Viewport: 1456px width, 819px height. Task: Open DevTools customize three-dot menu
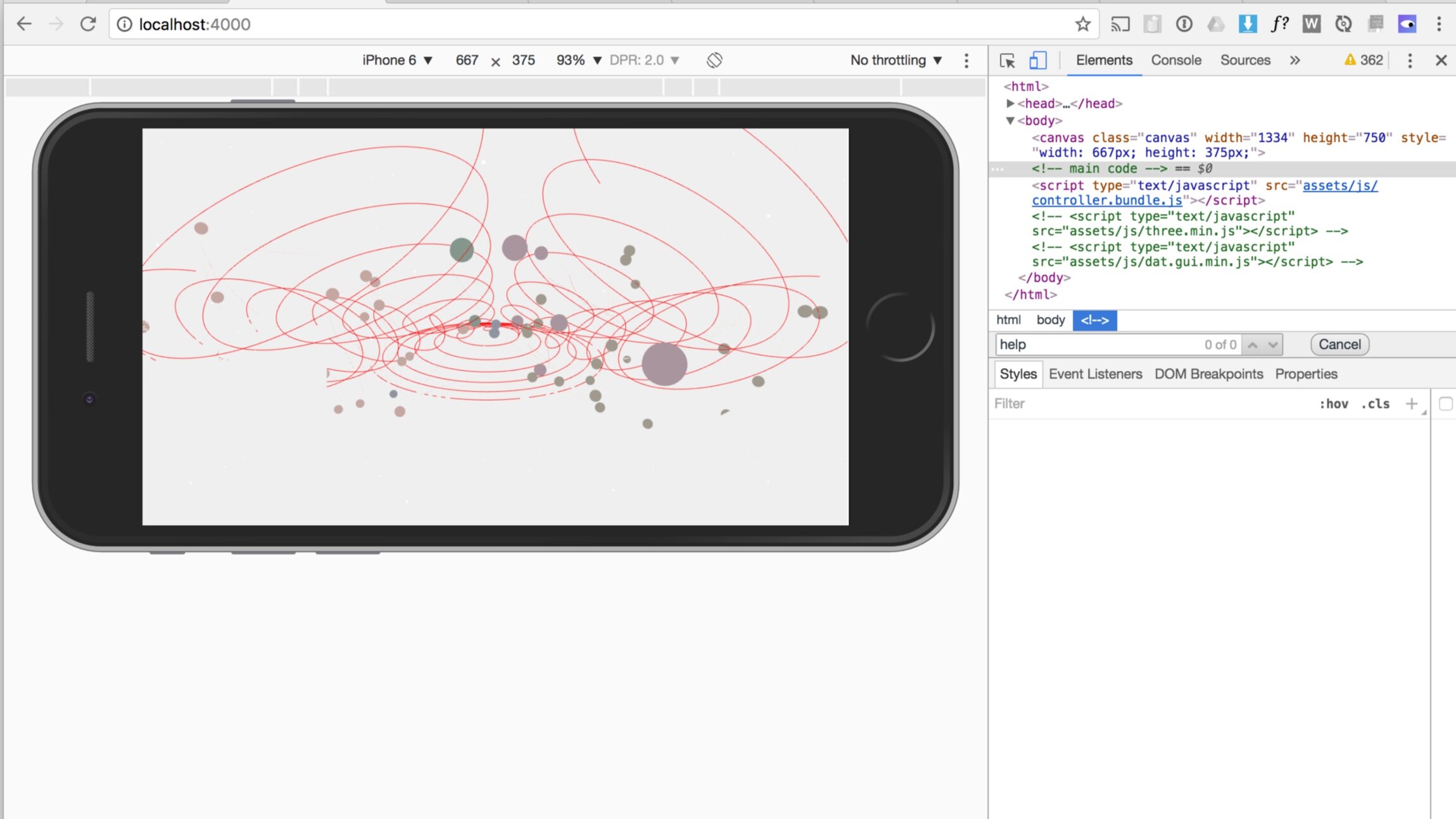click(x=1410, y=60)
